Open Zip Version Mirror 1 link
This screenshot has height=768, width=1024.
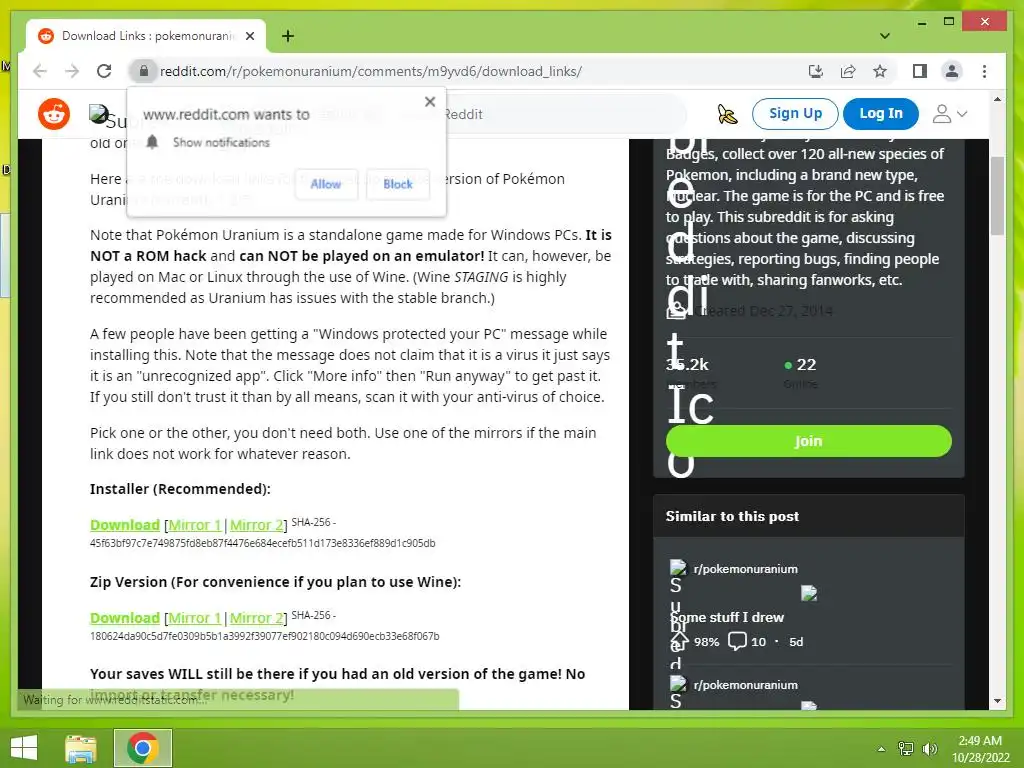tap(195, 618)
